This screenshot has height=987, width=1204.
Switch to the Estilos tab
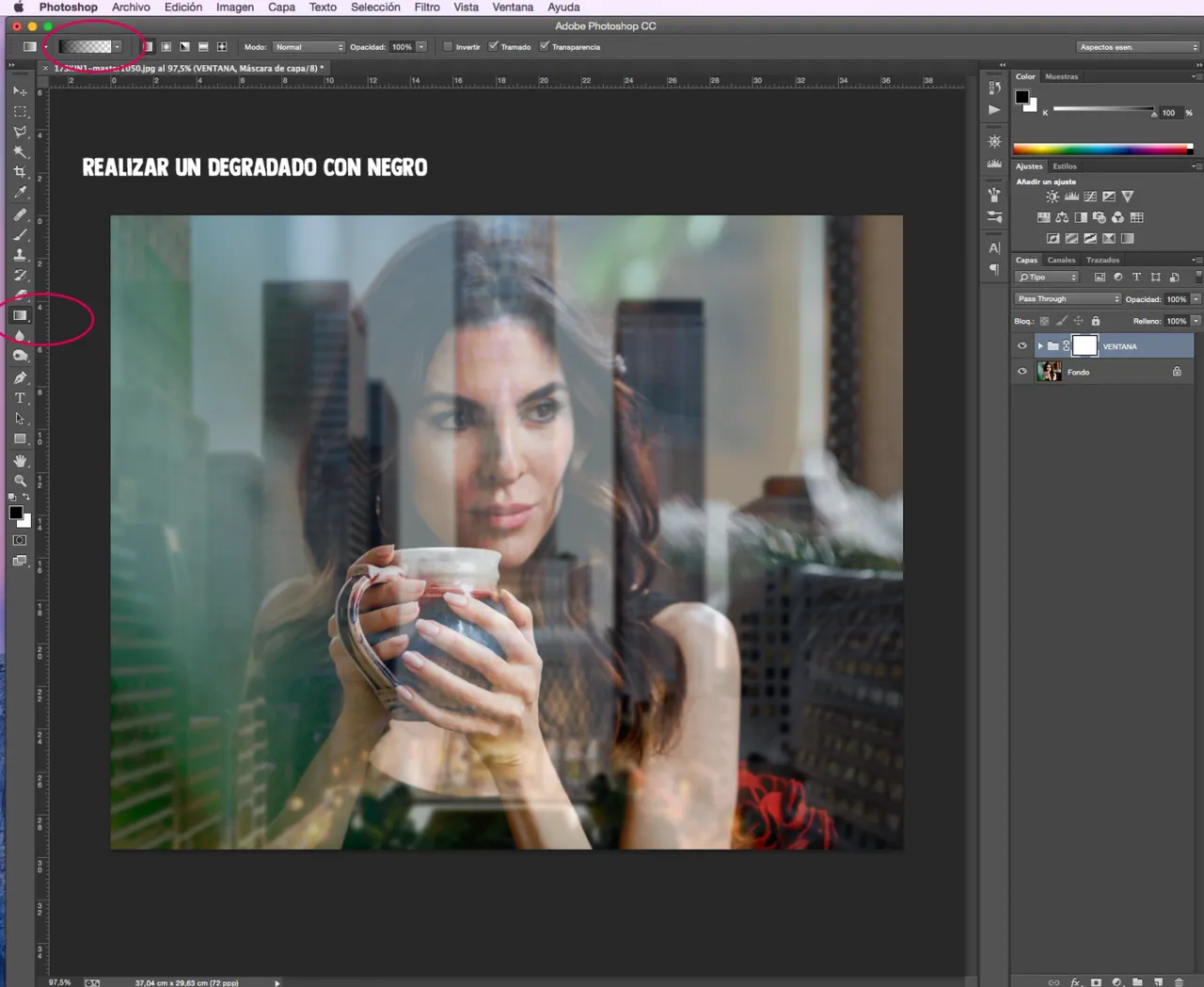(x=1065, y=166)
